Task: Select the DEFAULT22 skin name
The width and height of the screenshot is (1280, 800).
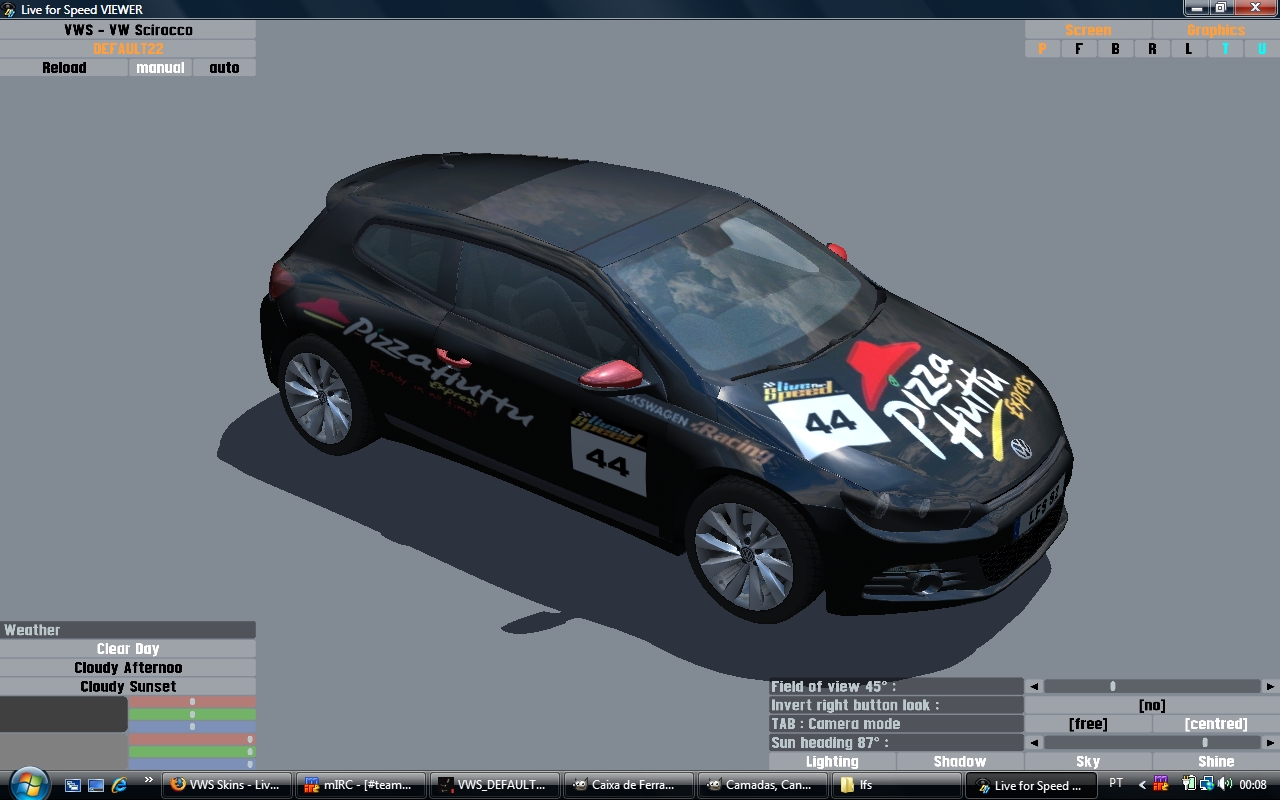Action: pos(128,49)
